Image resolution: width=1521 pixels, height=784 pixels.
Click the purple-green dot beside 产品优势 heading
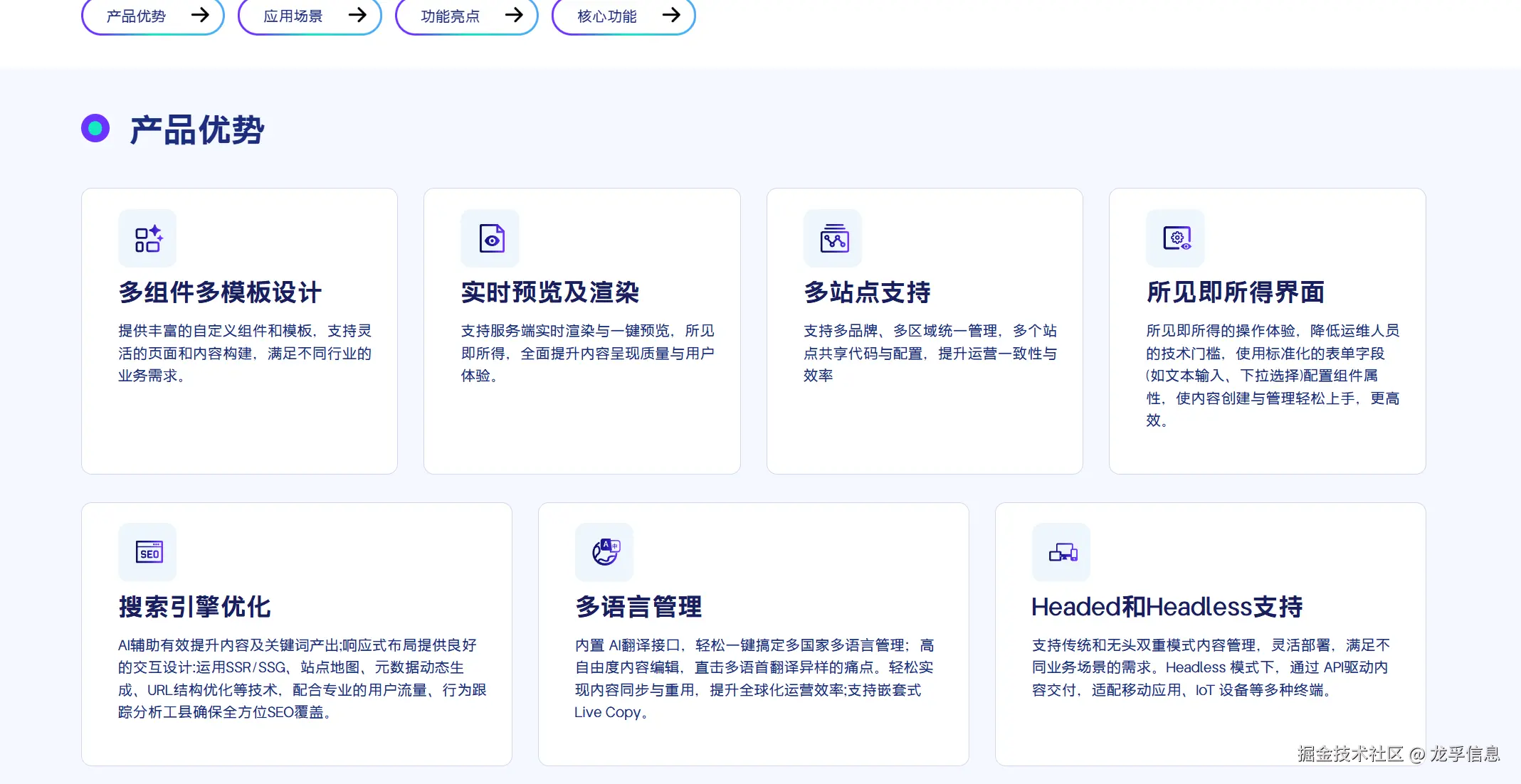pos(95,129)
